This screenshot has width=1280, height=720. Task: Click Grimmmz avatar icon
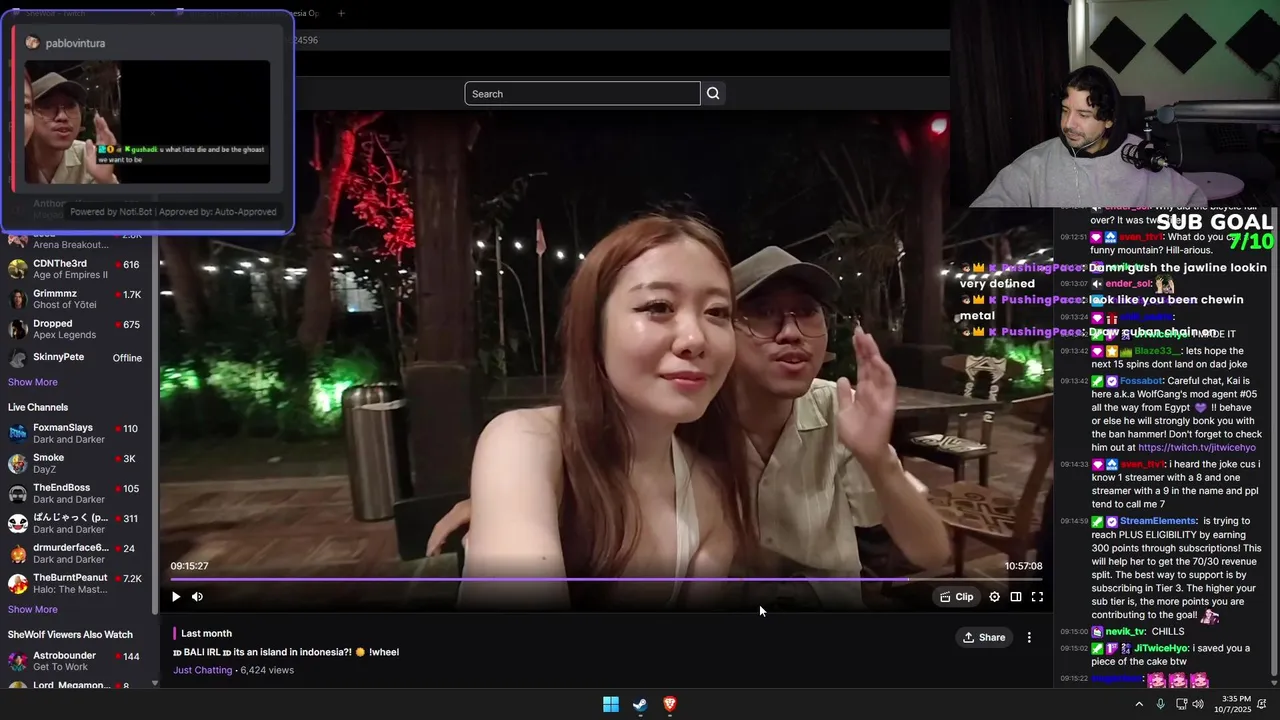click(x=17, y=299)
